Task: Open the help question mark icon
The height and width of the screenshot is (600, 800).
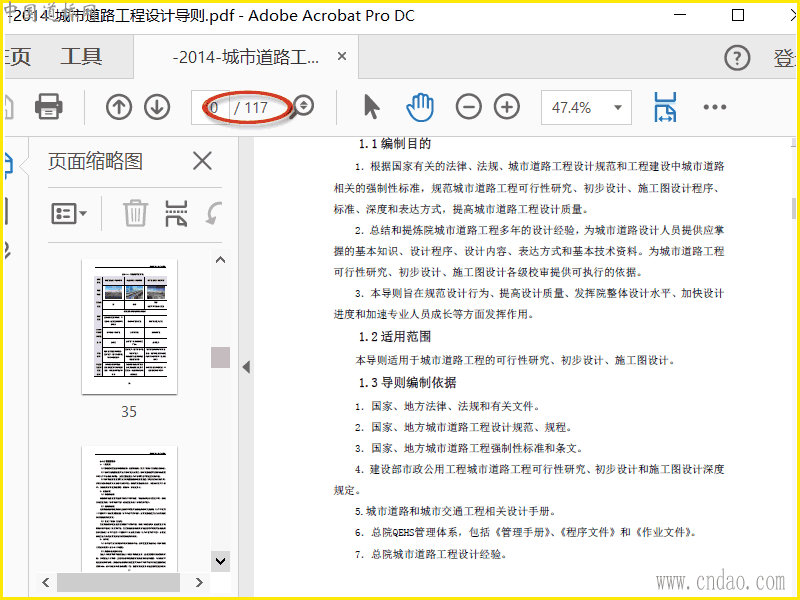Action: pyautogui.click(x=737, y=58)
